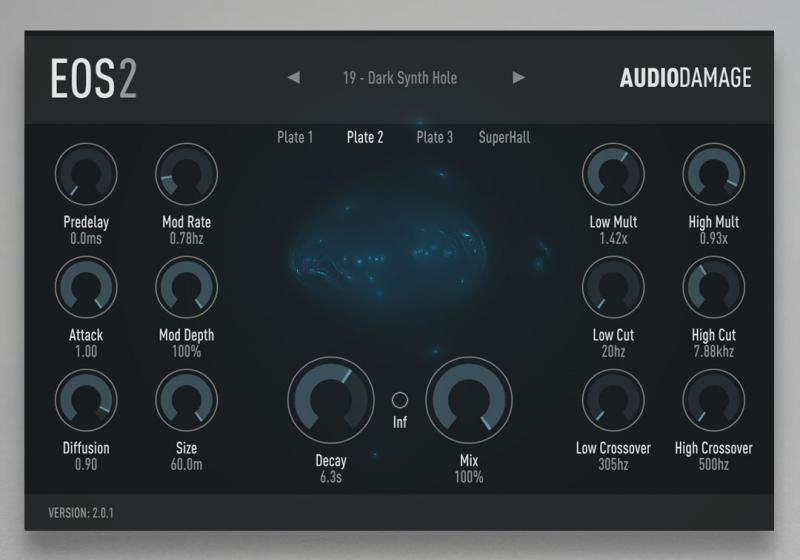Image resolution: width=800 pixels, height=560 pixels.
Task: Click the Diffusion knob
Action: tap(86, 400)
